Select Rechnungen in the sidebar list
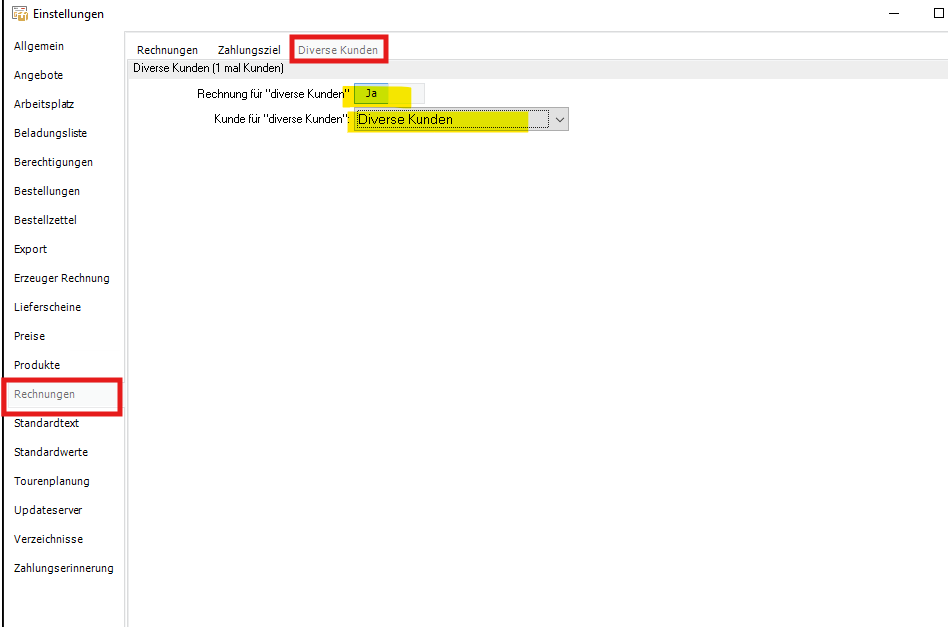 [x=44, y=394]
